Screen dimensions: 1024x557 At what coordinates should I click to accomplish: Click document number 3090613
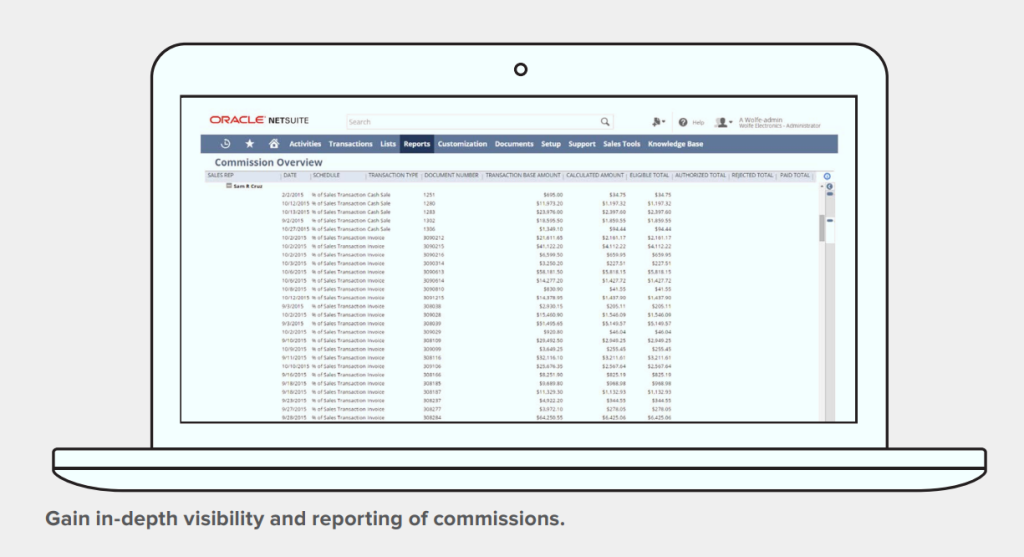[x=434, y=272]
